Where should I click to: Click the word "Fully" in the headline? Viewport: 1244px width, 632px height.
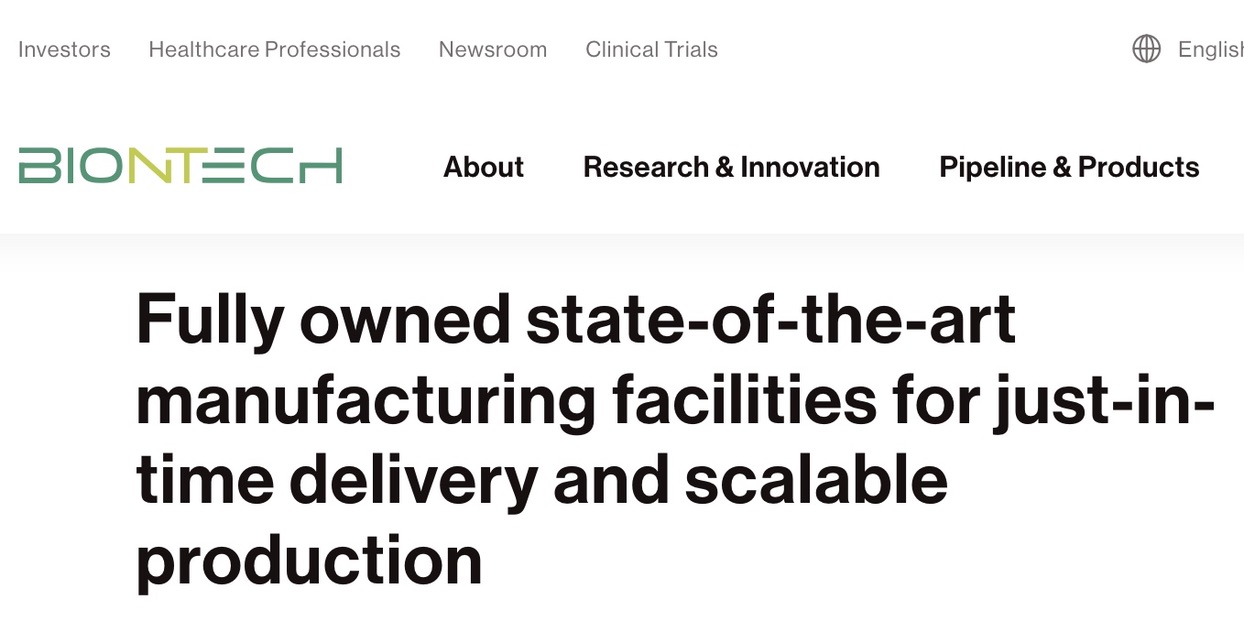(208, 322)
